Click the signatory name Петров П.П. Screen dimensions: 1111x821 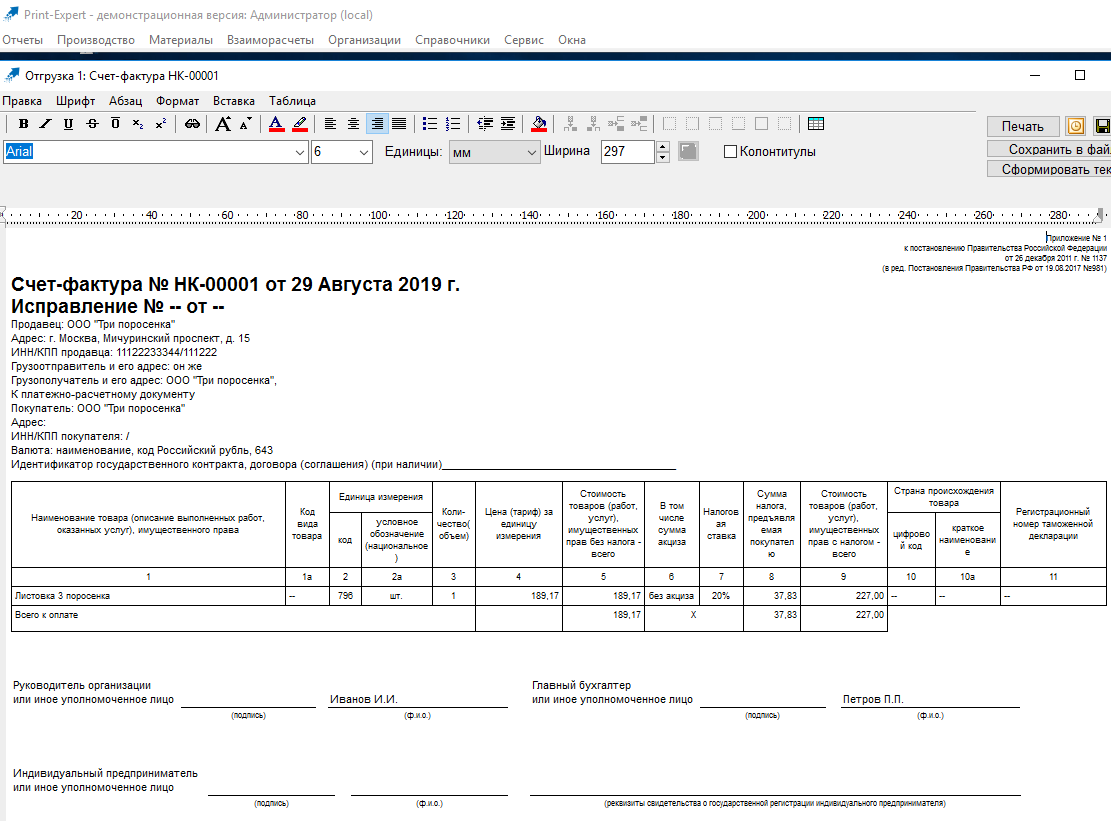point(873,699)
